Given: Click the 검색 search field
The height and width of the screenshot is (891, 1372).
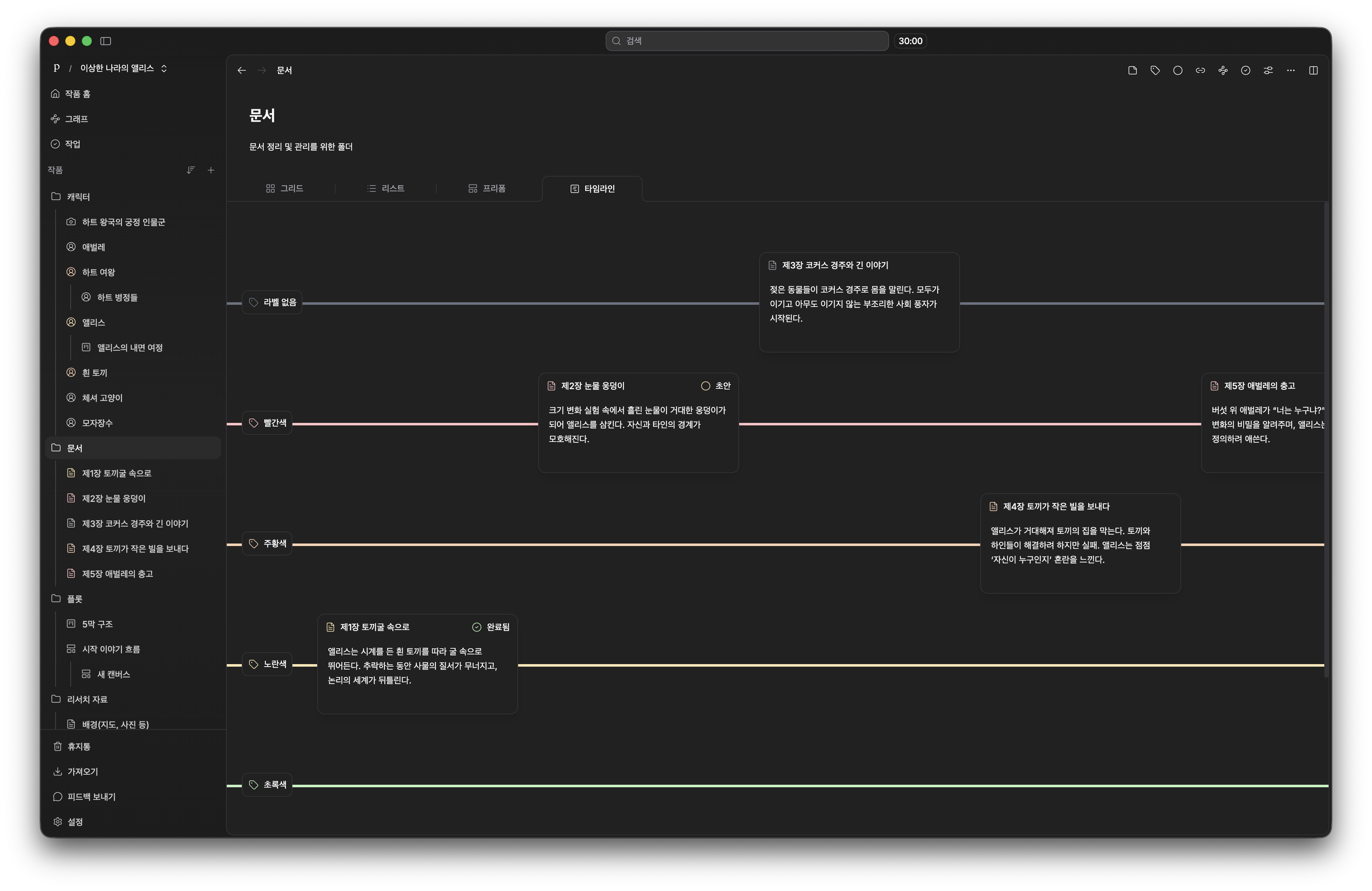Looking at the screenshot, I should coord(747,41).
